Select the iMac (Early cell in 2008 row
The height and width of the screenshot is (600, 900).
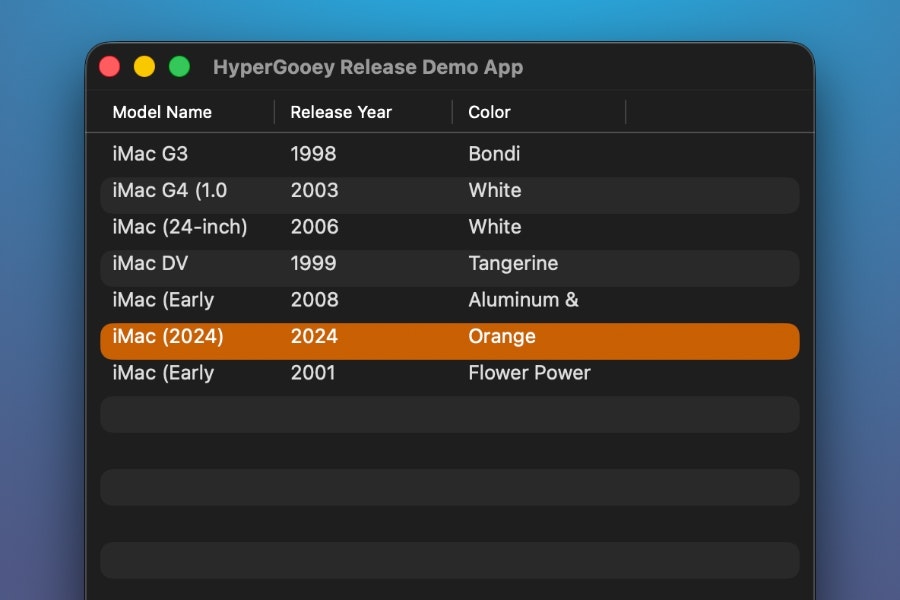163,300
